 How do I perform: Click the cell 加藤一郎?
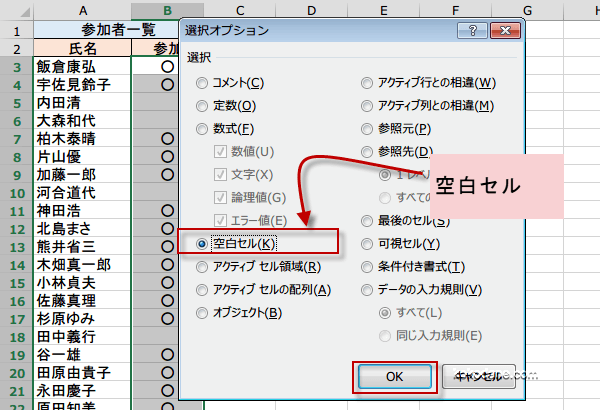[82, 175]
